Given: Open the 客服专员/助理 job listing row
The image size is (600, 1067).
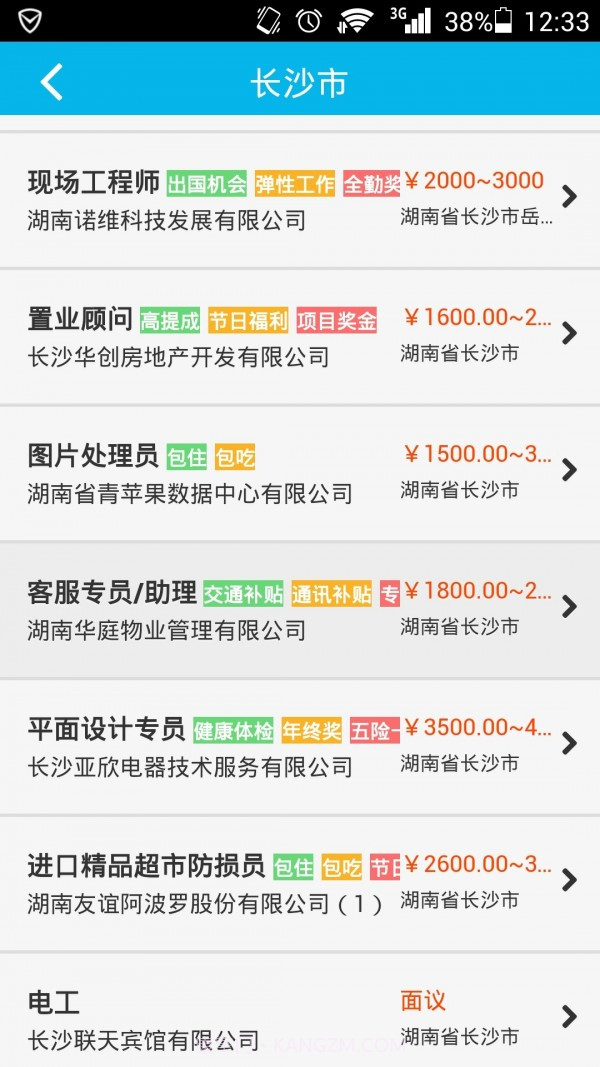Looking at the screenshot, I should tap(300, 607).
